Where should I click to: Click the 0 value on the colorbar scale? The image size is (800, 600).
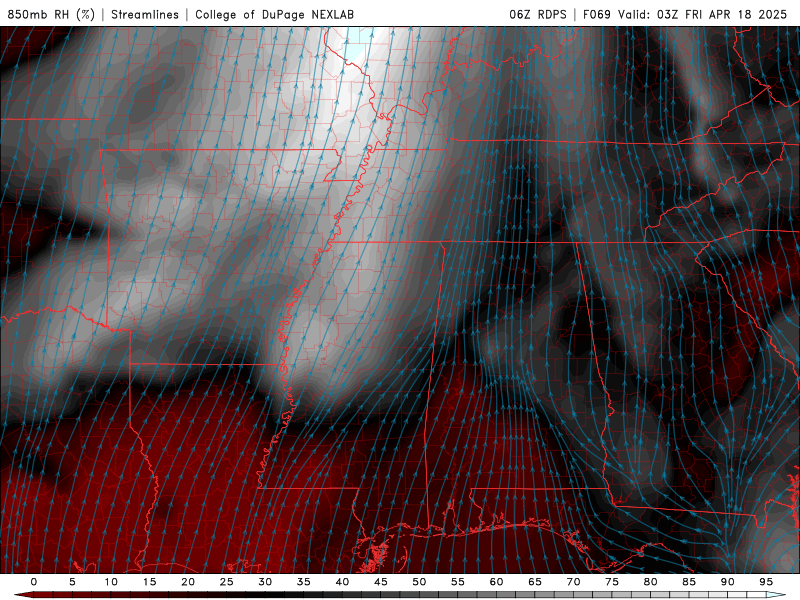tap(34, 582)
